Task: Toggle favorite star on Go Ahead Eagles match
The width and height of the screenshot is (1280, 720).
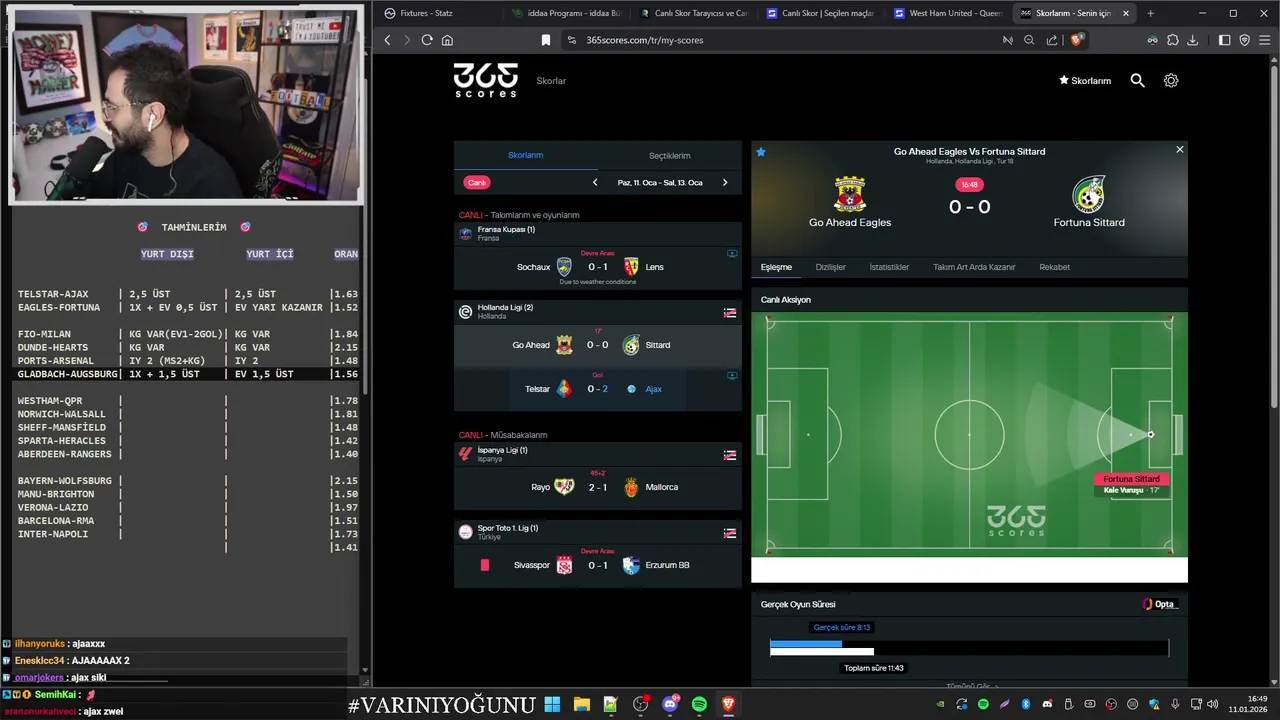Action: pos(761,152)
